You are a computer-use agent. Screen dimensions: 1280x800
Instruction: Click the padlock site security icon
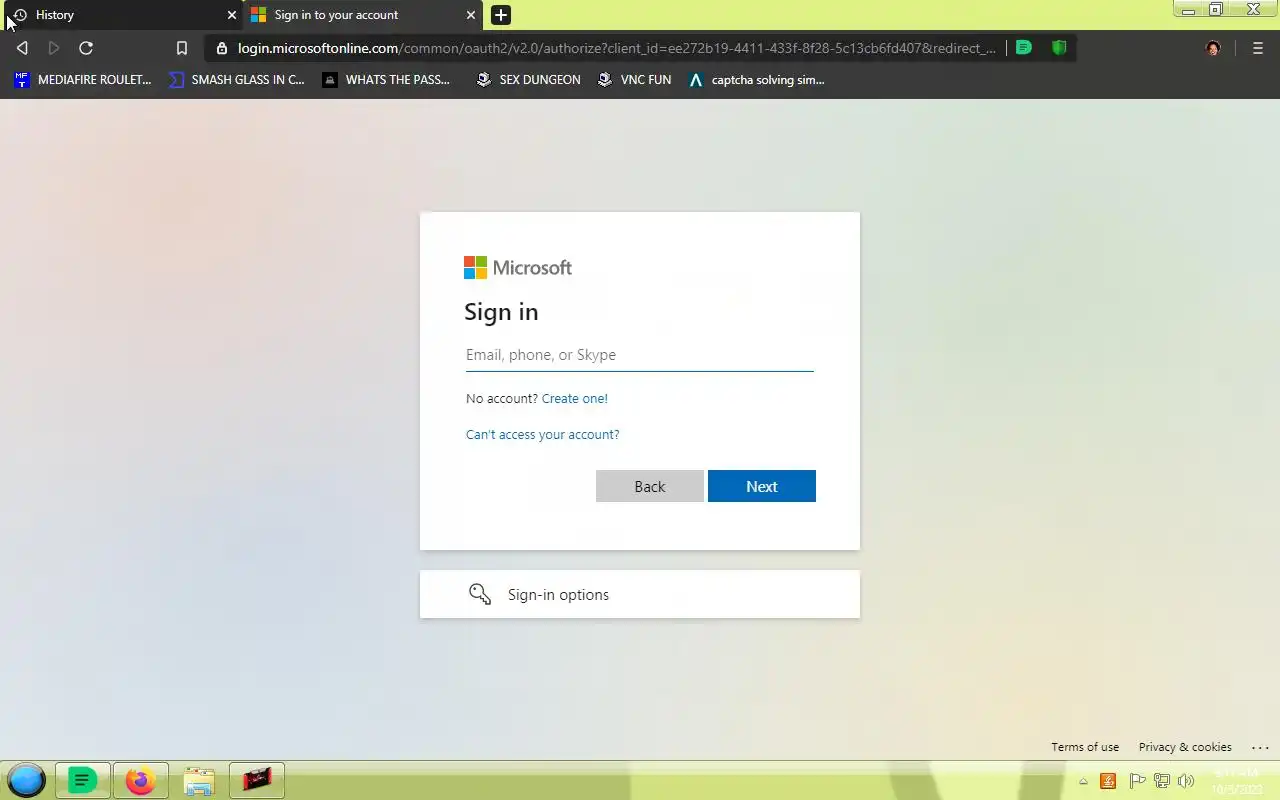click(x=222, y=48)
